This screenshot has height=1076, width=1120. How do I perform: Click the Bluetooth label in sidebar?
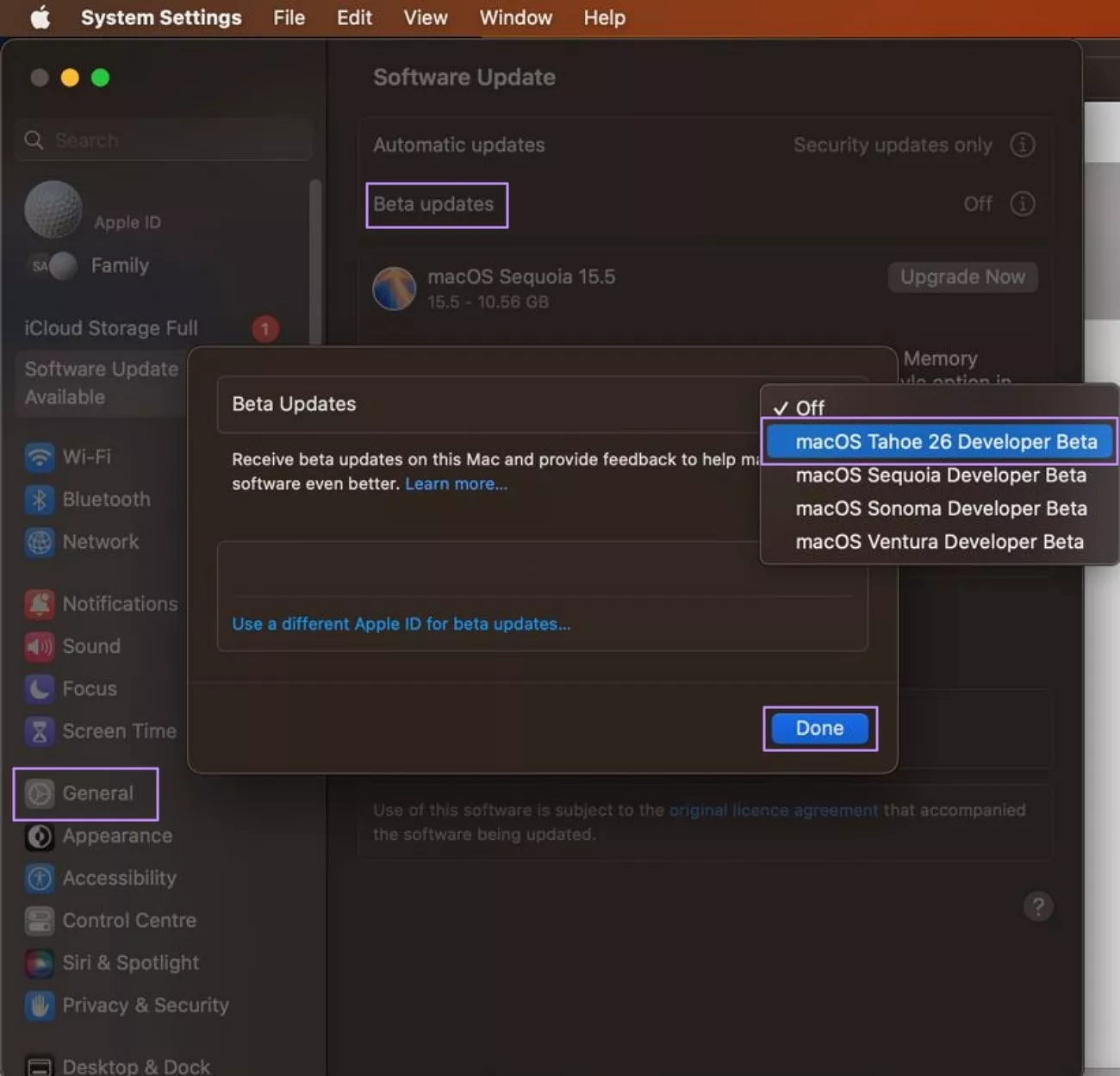106,499
